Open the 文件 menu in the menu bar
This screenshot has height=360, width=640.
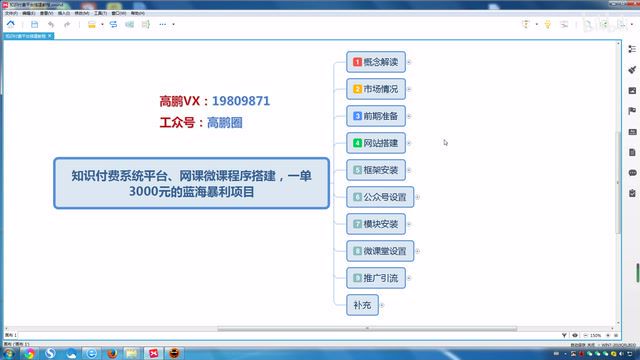pos(11,13)
